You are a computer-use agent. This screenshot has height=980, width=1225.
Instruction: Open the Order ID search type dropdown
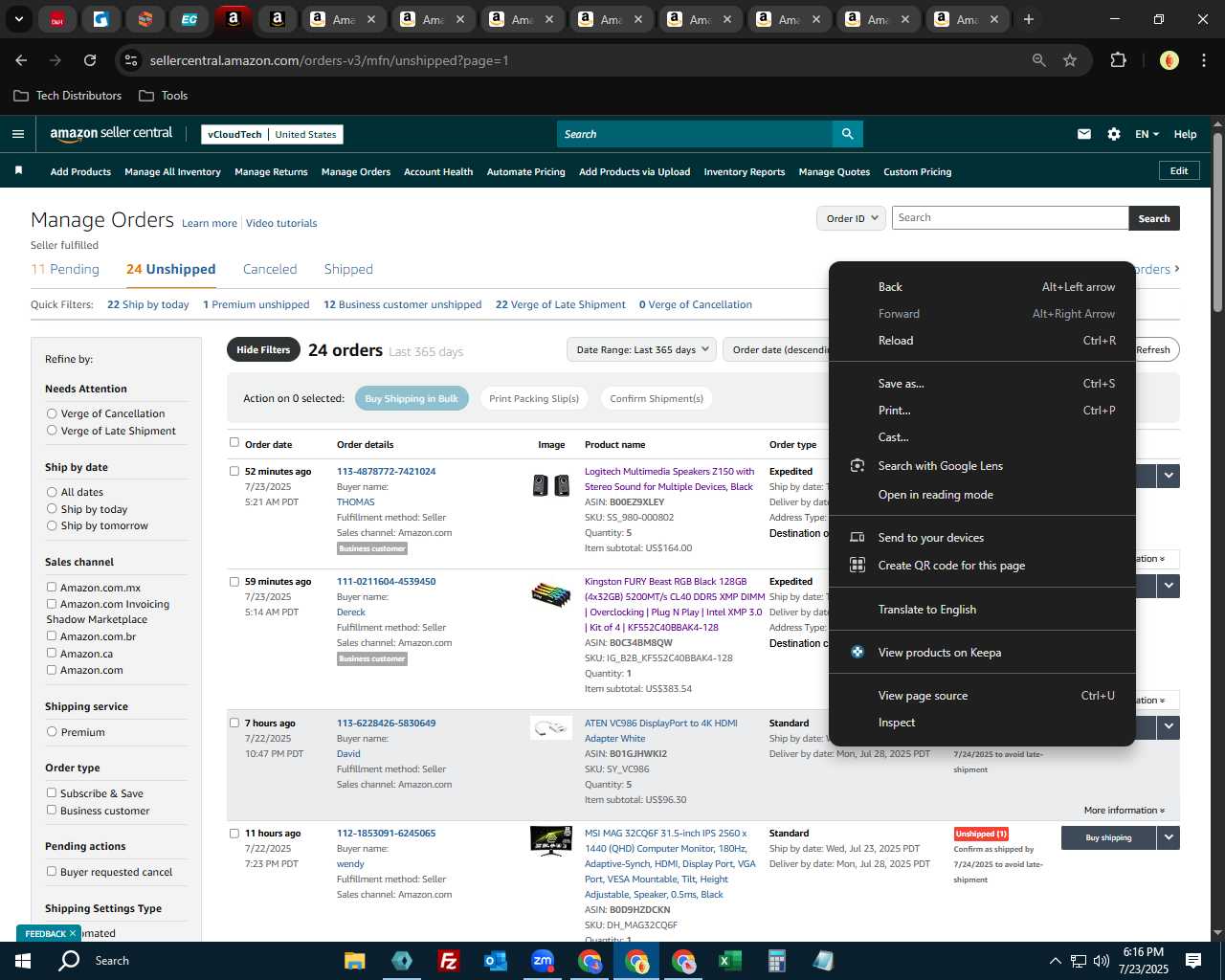click(851, 218)
